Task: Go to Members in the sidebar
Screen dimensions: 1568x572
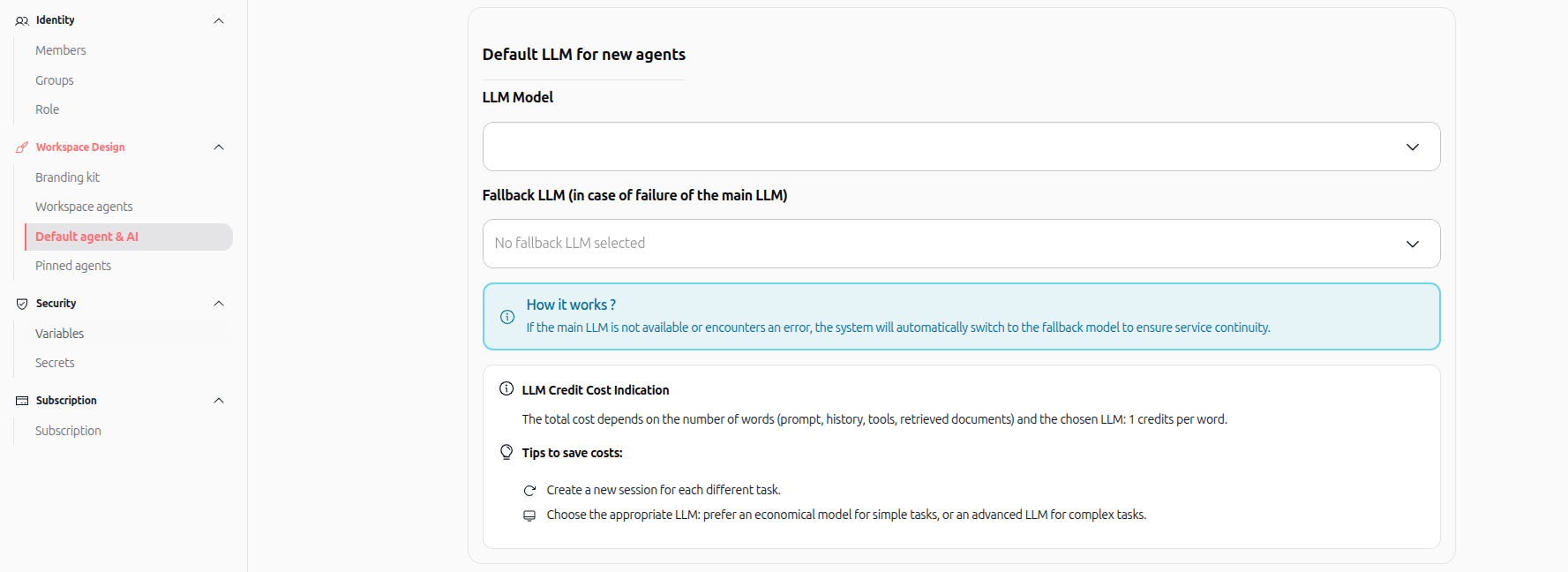Action: 61,50
